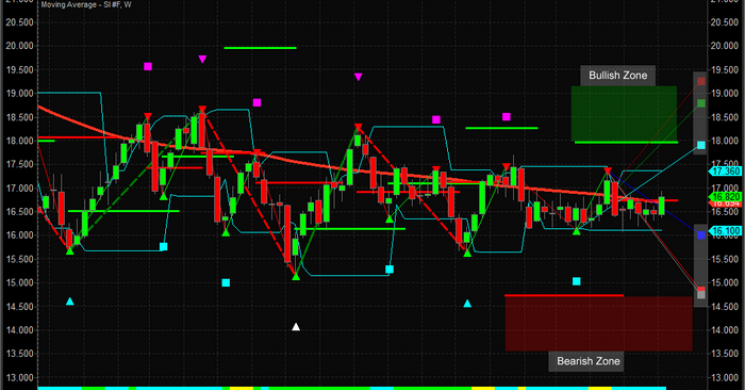Click the Bullish Zone label
Image resolution: width=745 pixels, height=390 pixels.
pyautogui.click(x=618, y=76)
